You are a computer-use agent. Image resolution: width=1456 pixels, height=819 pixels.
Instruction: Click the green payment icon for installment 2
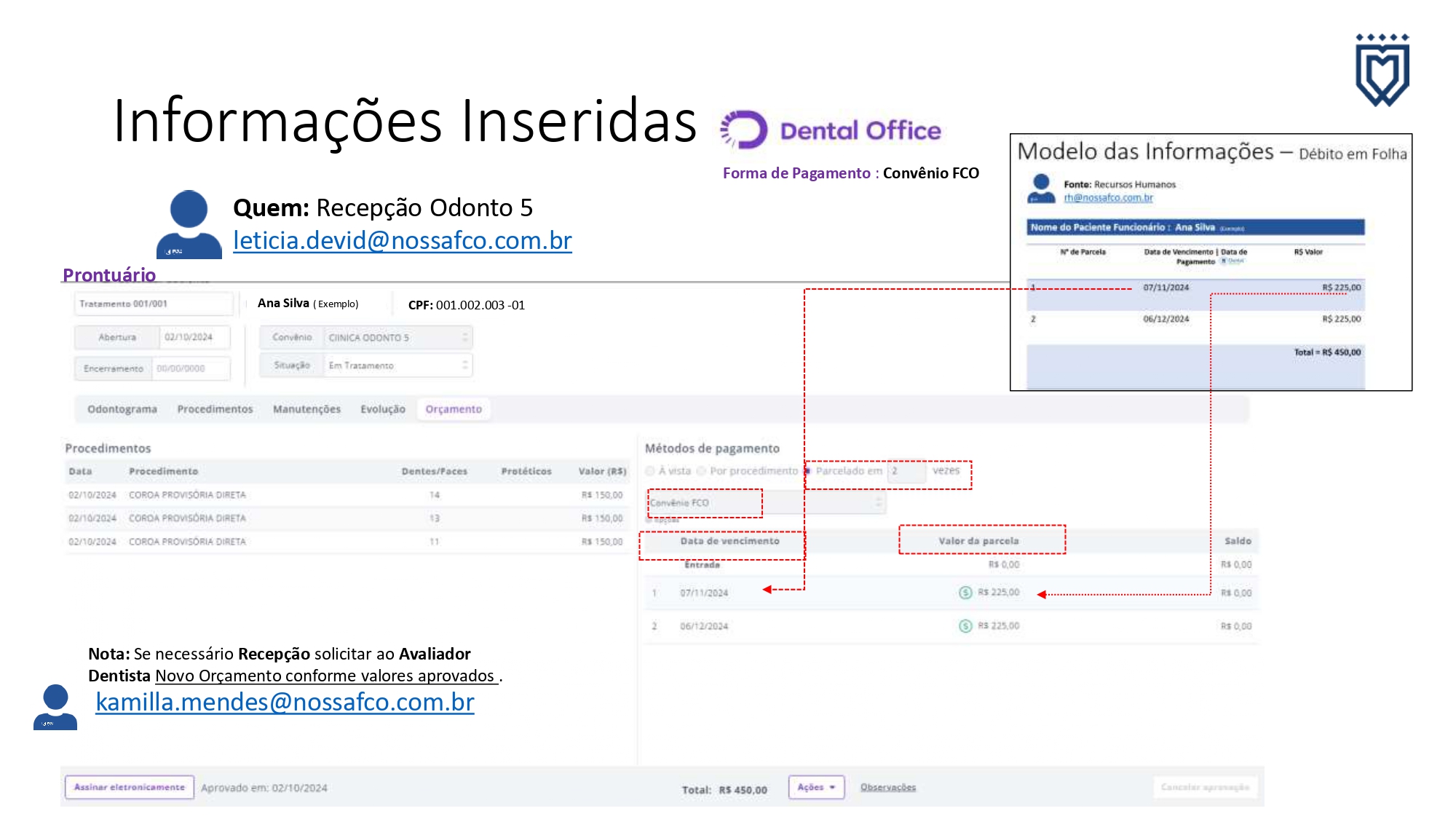(965, 626)
